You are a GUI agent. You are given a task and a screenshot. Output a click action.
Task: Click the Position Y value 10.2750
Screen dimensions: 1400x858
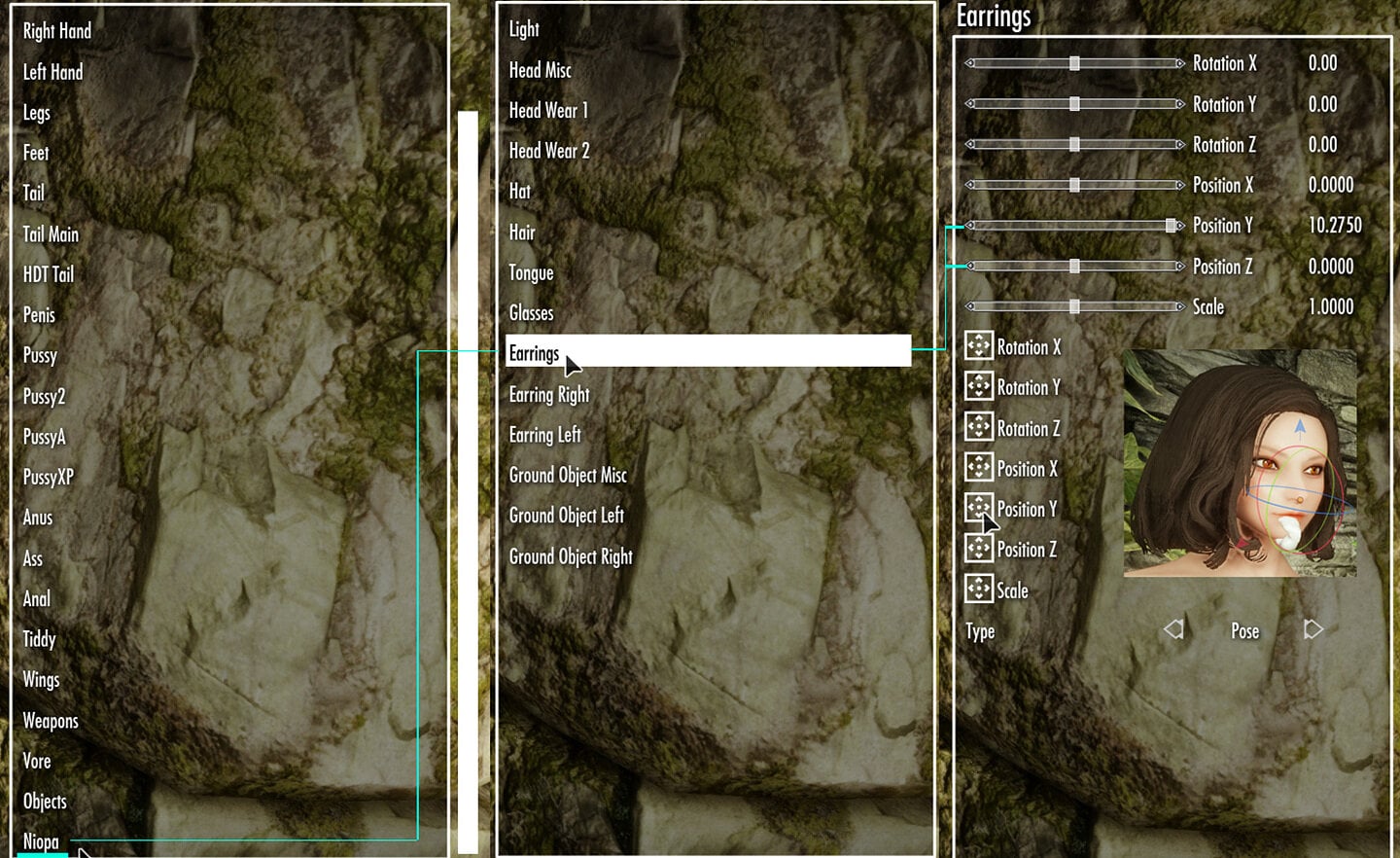pos(1335,225)
